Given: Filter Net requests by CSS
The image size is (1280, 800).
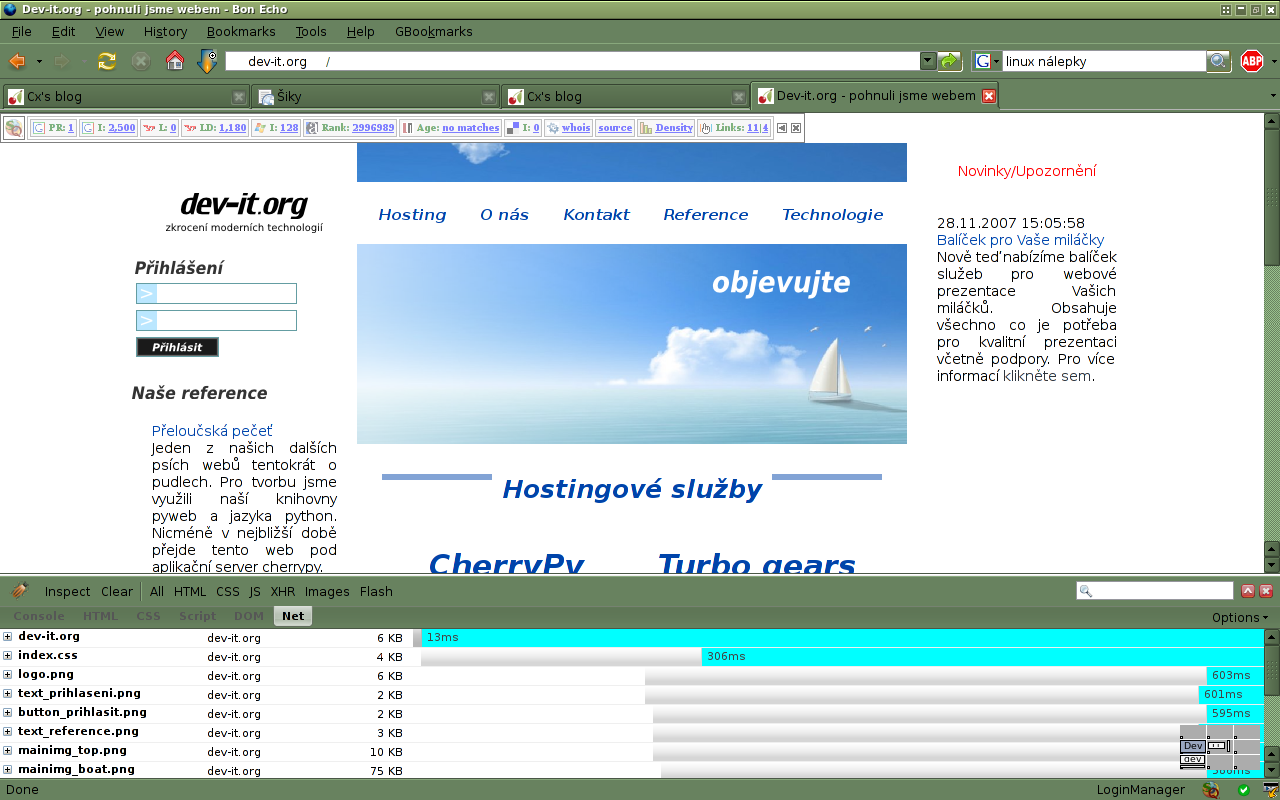Looking at the screenshot, I should pos(228,591).
